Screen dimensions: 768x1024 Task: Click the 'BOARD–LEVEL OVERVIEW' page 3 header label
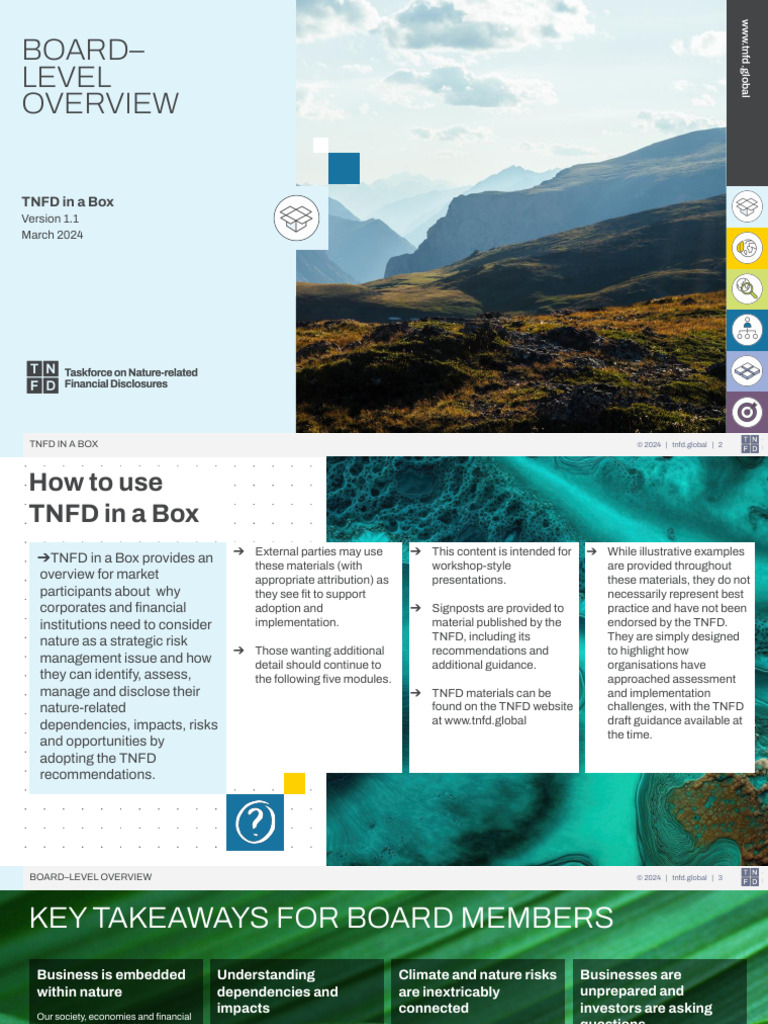(90, 877)
